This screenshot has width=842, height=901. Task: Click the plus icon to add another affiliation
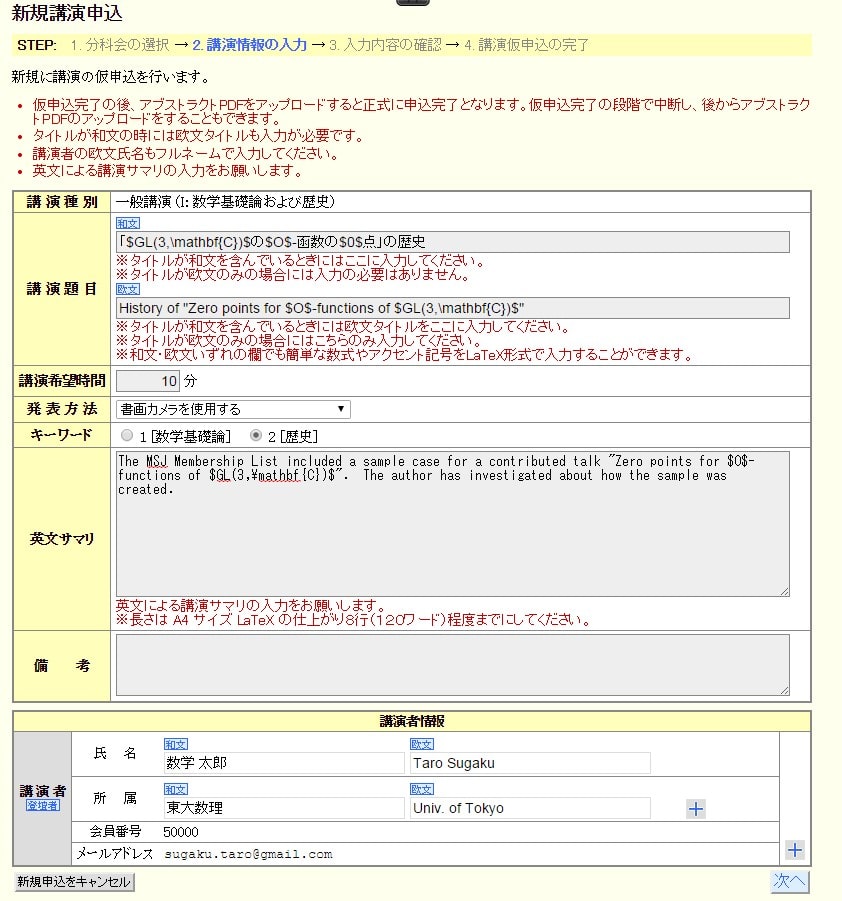696,809
